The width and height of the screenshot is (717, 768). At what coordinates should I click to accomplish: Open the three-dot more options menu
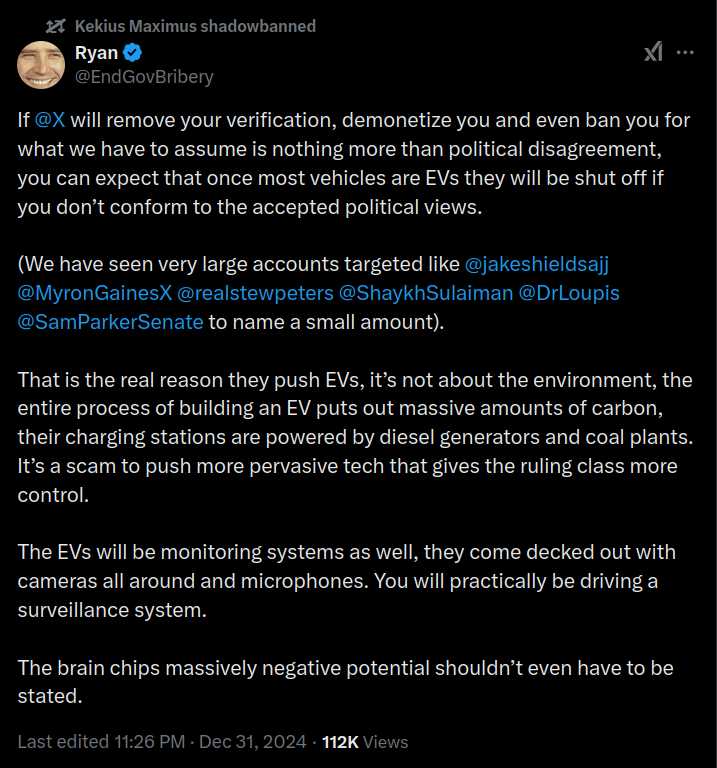tap(685, 52)
